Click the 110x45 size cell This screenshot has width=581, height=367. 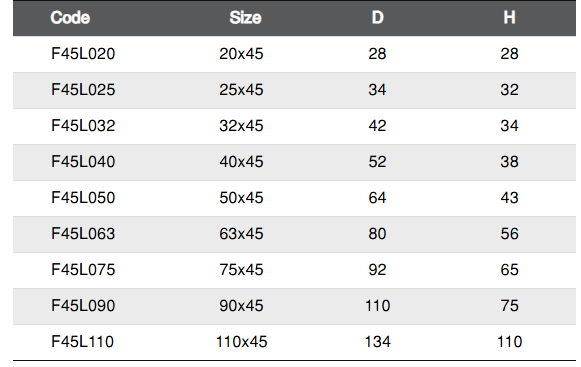tap(241, 341)
